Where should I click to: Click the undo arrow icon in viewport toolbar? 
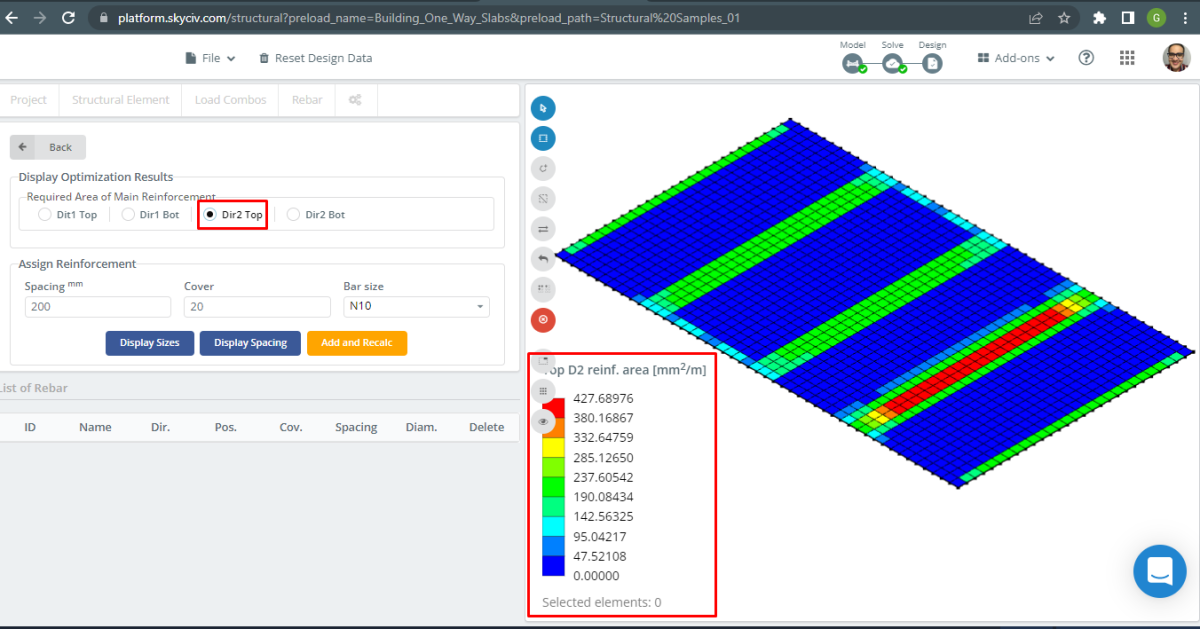pos(543,258)
